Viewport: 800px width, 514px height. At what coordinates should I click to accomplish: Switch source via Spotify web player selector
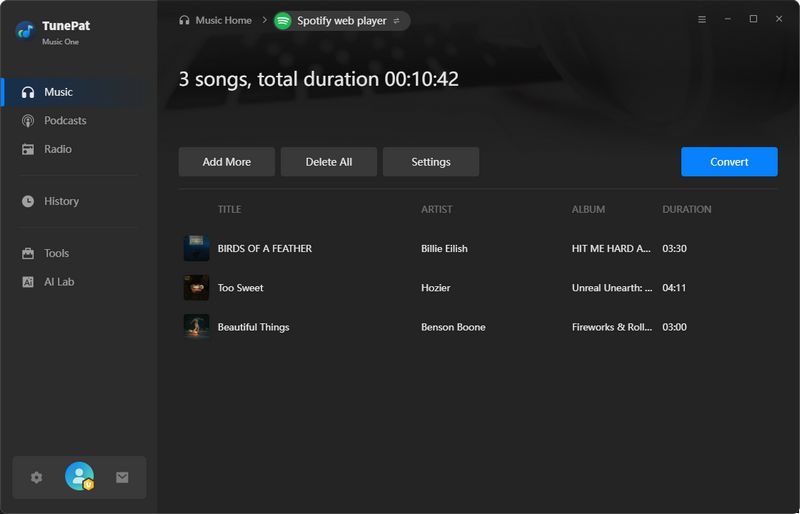click(342, 21)
